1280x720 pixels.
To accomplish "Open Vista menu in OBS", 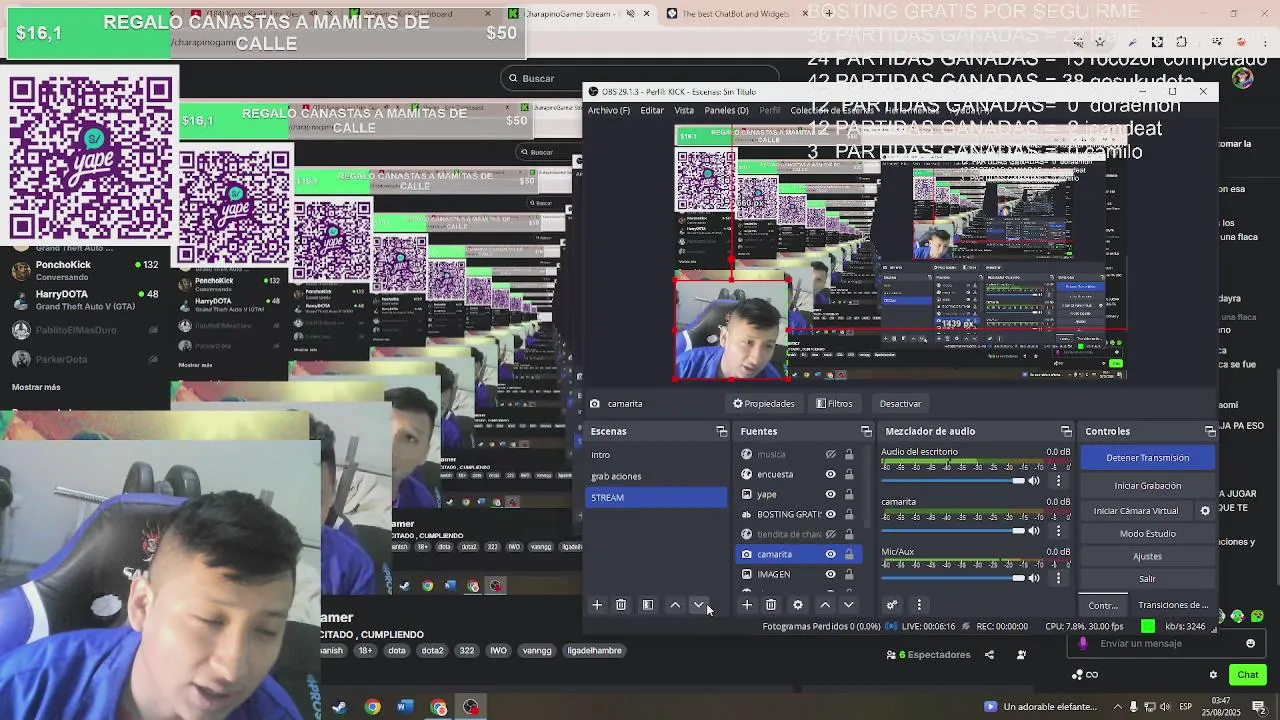I will pos(684,110).
